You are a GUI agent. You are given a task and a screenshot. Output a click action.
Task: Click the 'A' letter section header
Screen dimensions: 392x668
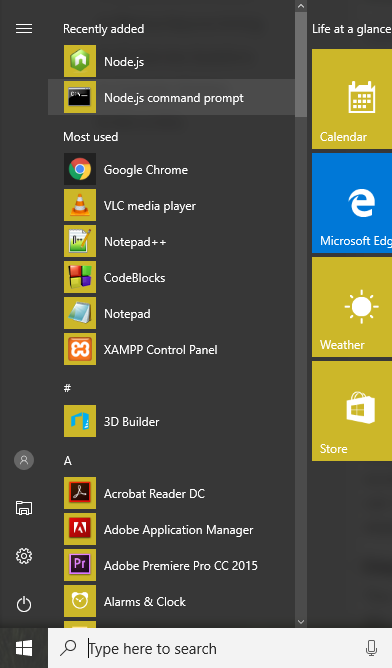tap(68, 461)
